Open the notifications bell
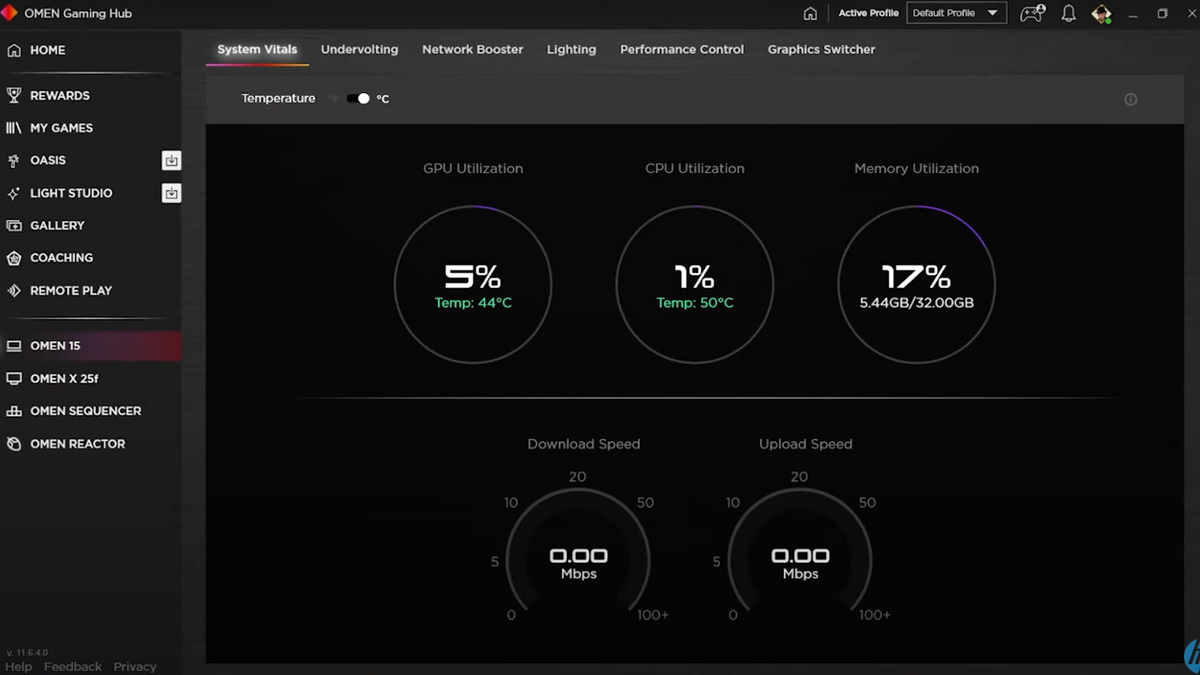This screenshot has height=675, width=1200. click(1068, 14)
